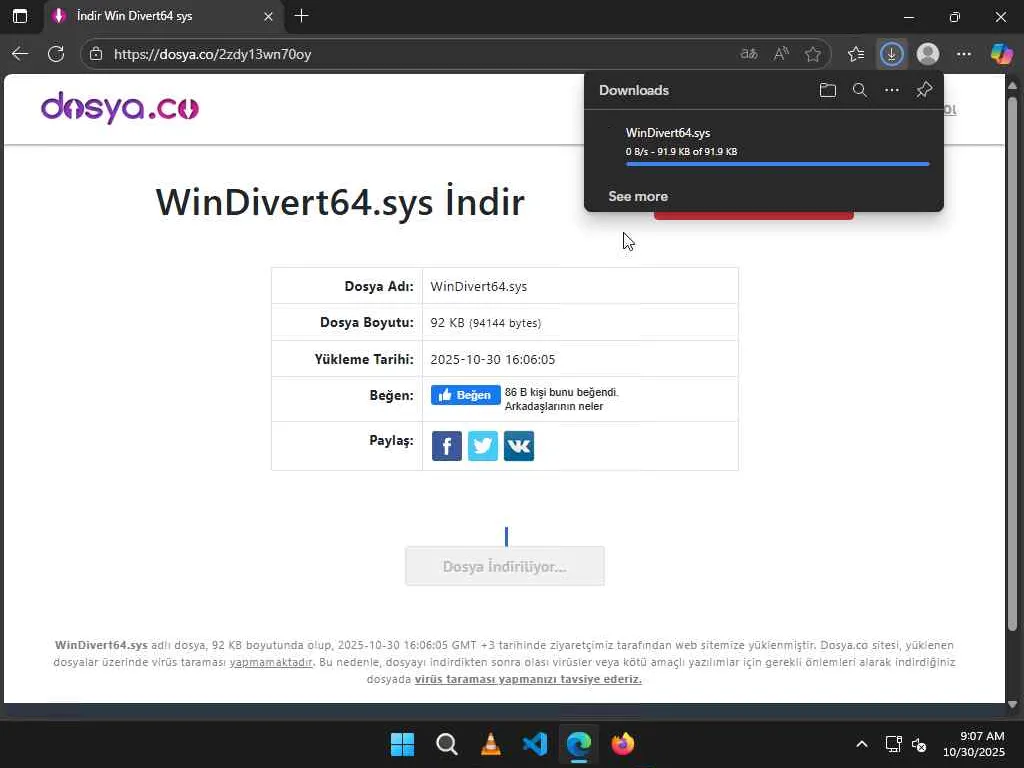This screenshot has height=768, width=1024.
Task: Open the downloads folder
Action: pyautogui.click(x=827, y=90)
